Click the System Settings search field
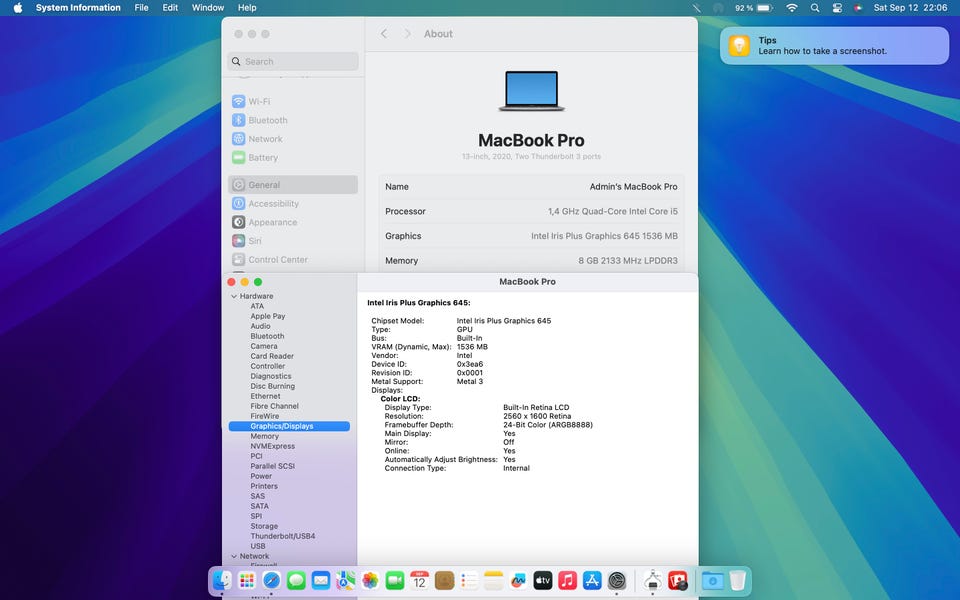Image resolution: width=960 pixels, height=600 pixels. coord(293,61)
